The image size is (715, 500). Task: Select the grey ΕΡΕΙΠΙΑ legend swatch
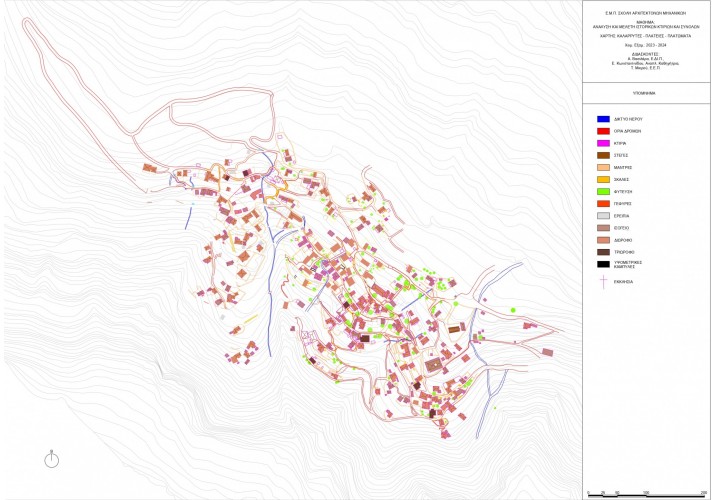[x=603, y=216]
